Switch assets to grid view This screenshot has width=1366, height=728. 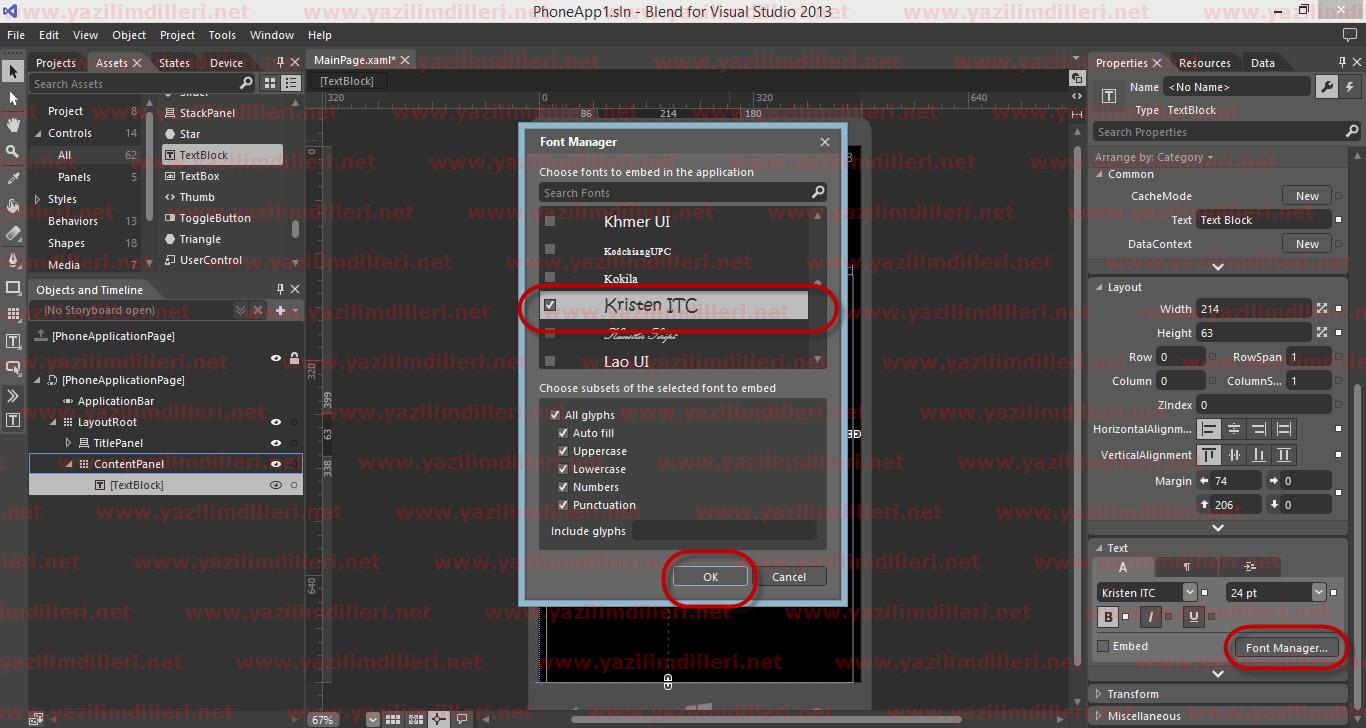pos(271,84)
